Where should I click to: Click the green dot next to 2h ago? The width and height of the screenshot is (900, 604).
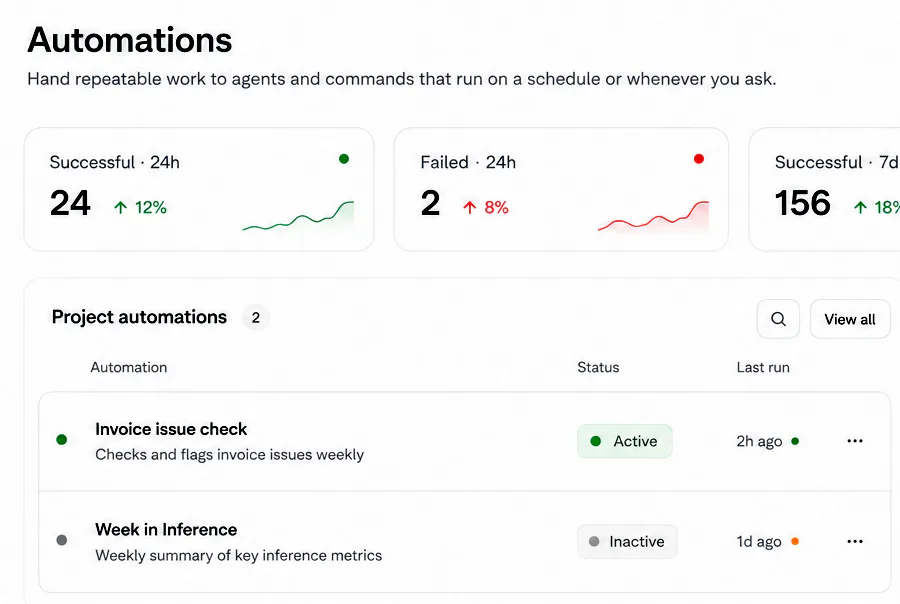(x=795, y=441)
